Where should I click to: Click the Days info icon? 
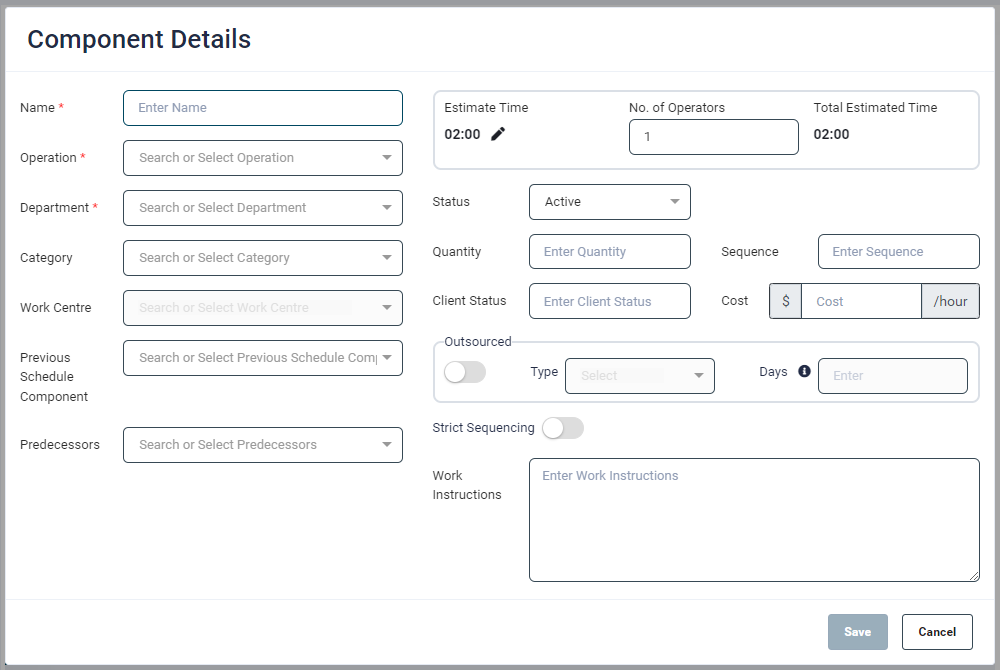pos(804,371)
